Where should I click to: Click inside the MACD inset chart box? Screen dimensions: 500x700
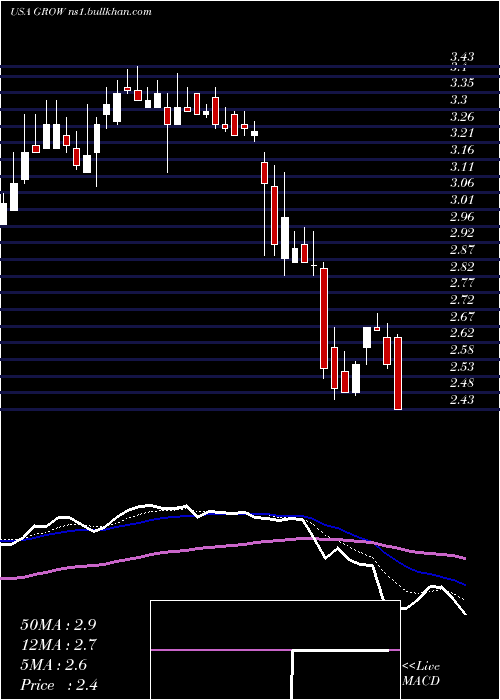tap(275, 650)
